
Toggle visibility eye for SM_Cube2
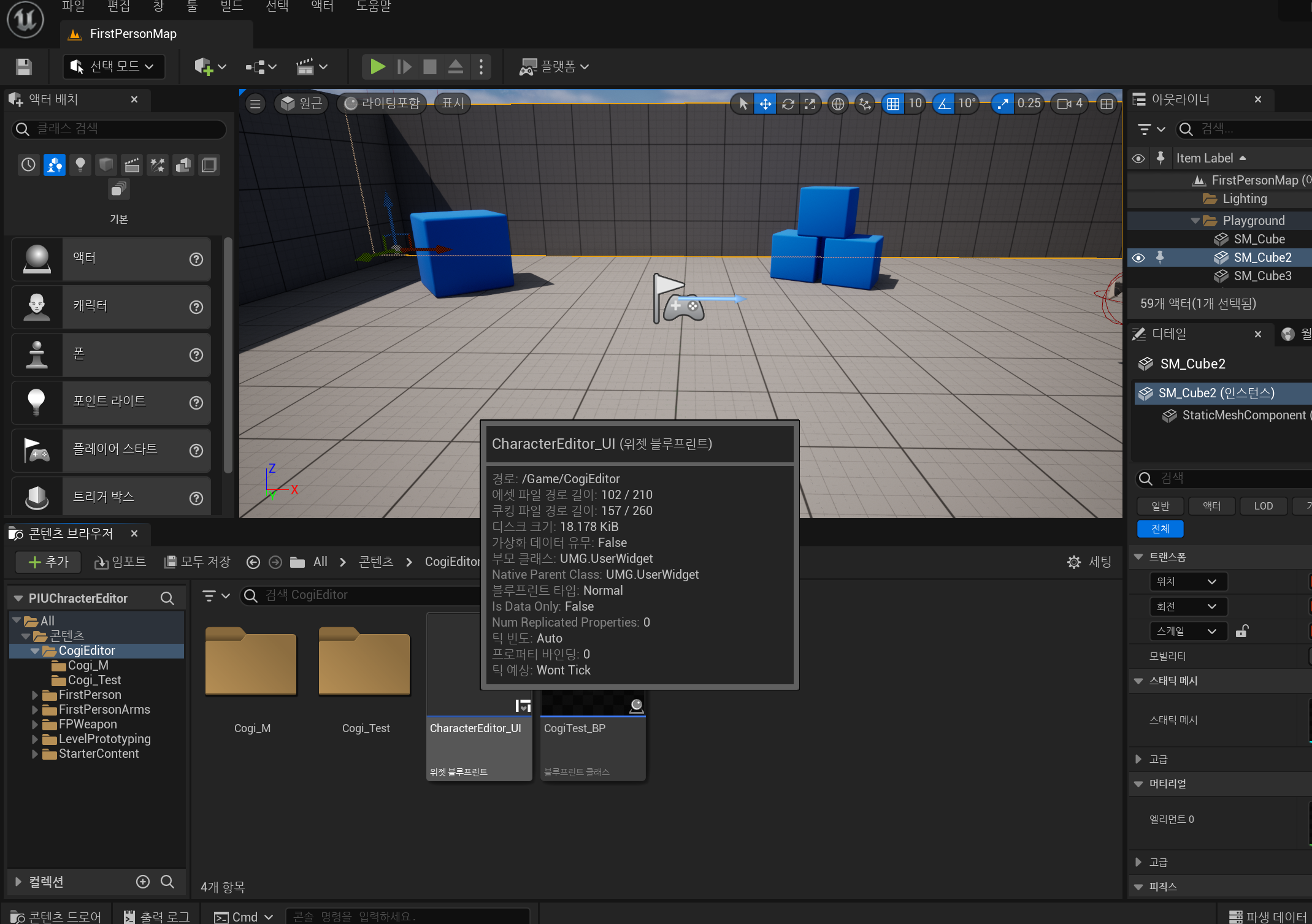(1138, 258)
